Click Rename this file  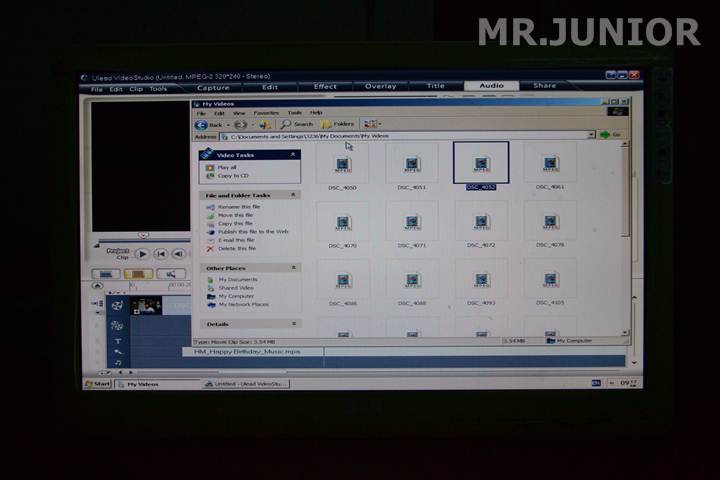pos(239,207)
